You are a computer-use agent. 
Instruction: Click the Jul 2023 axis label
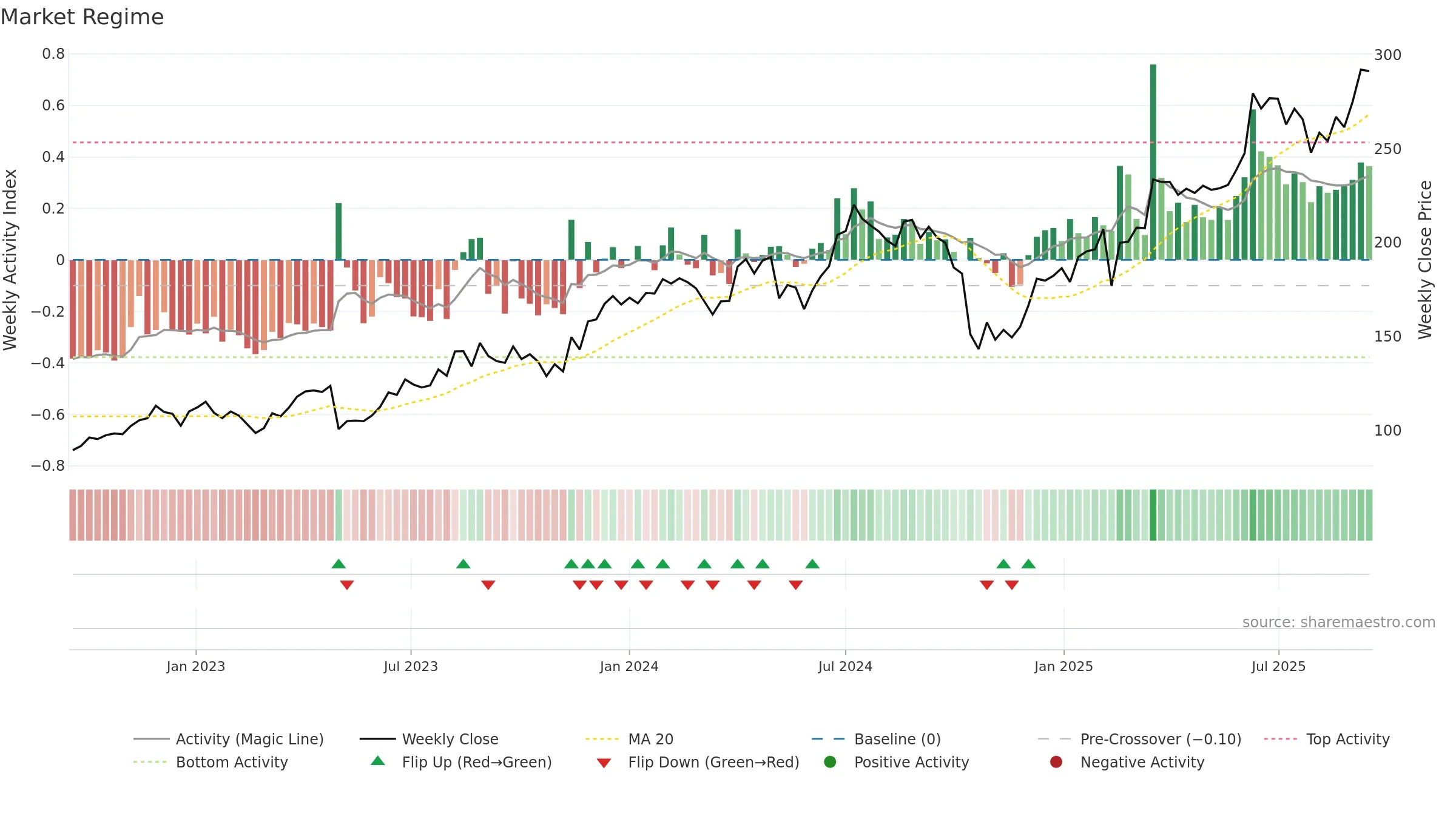tap(411, 667)
